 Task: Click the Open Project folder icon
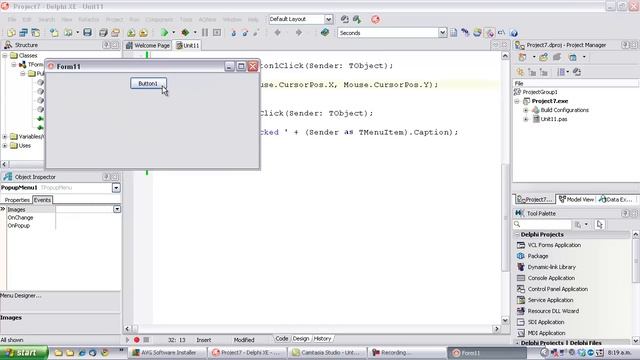coord(116,32)
